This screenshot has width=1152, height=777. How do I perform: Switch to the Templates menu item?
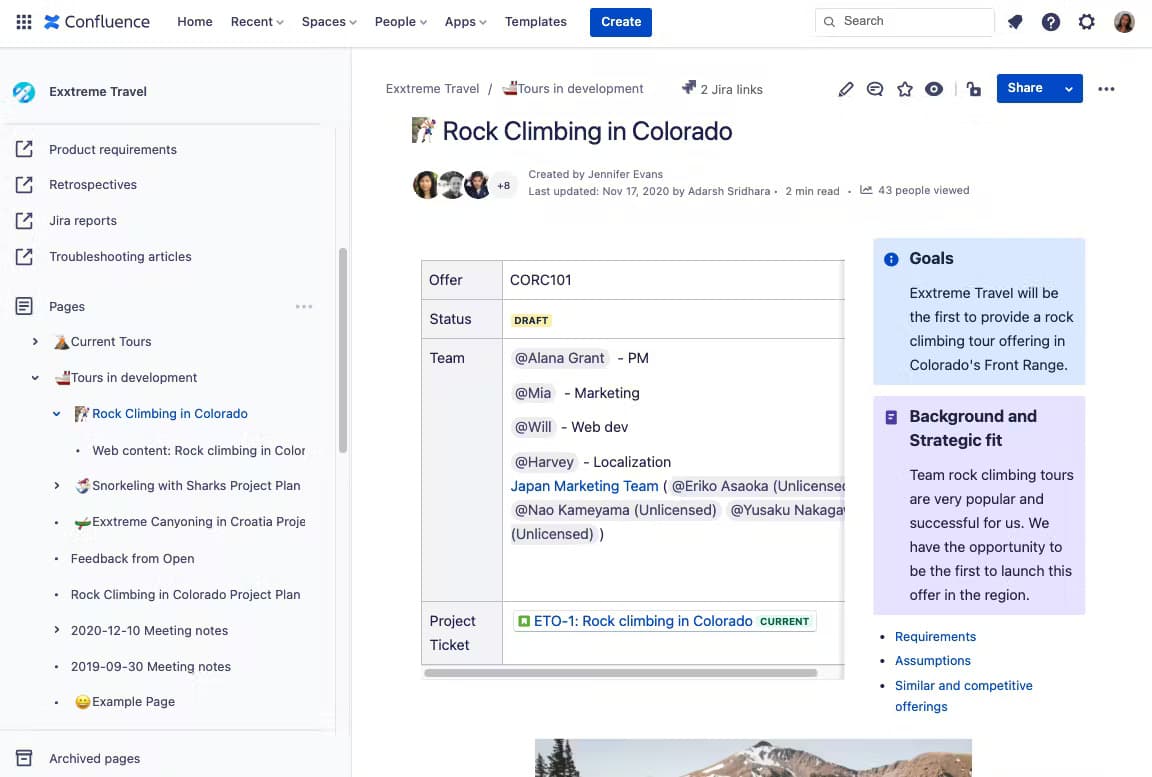(536, 21)
